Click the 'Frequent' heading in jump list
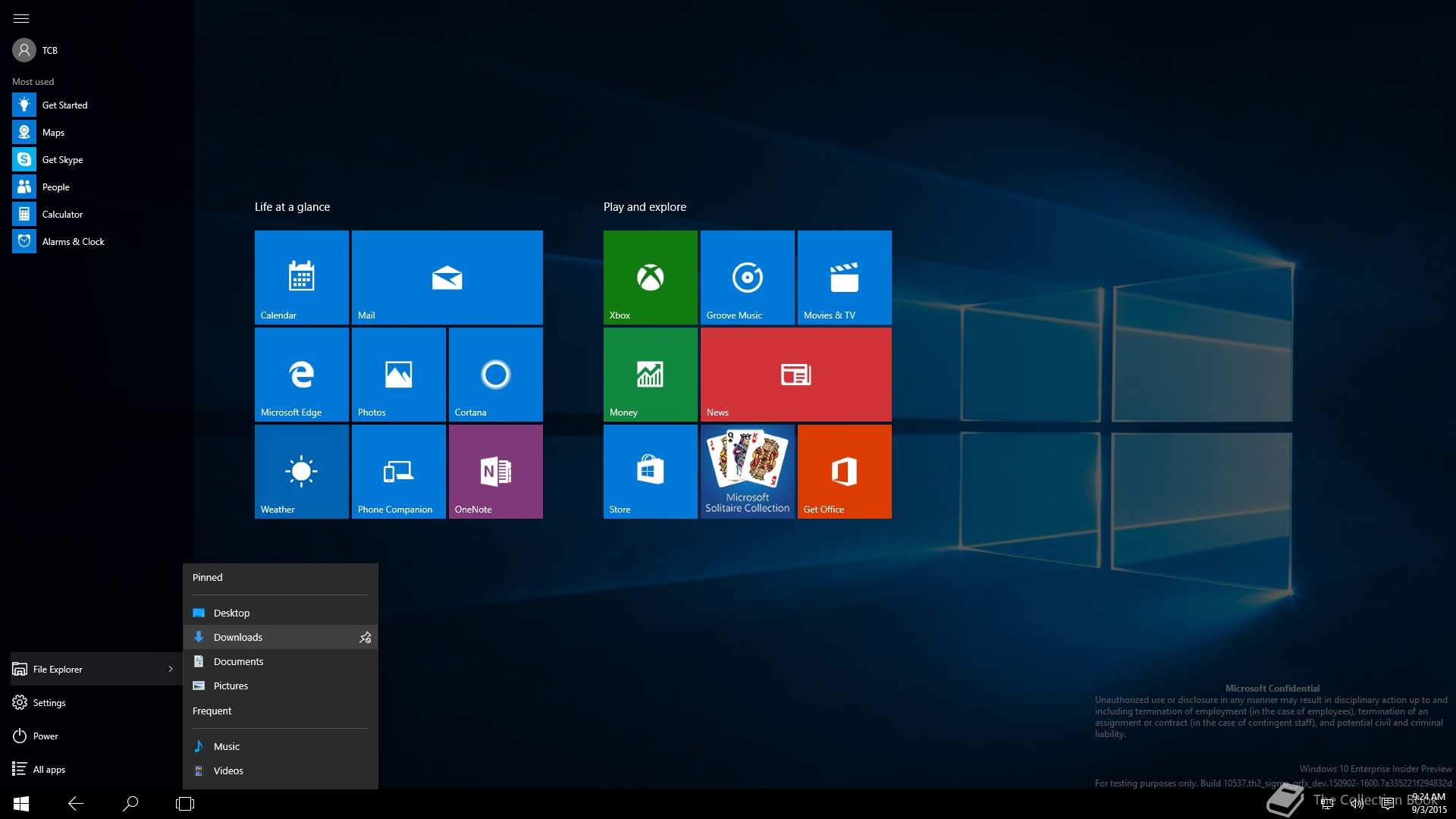This screenshot has height=819, width=1456. click(x=212, y=711)
